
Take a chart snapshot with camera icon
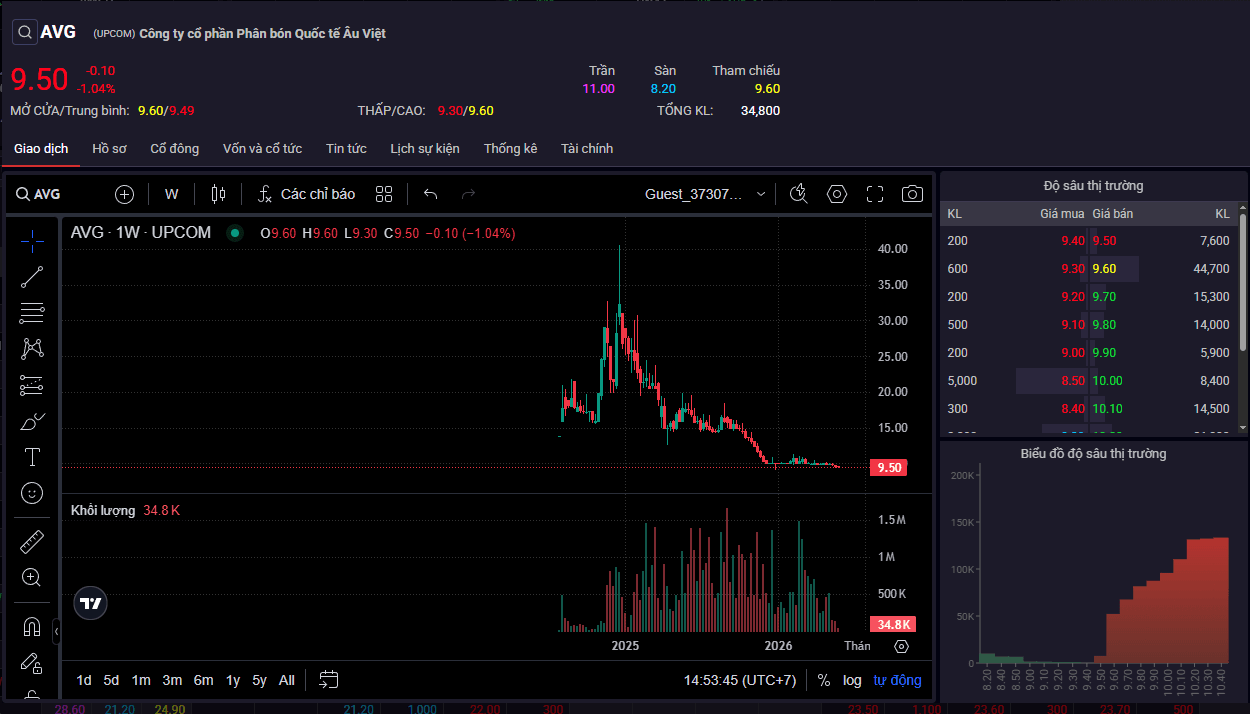912,194
